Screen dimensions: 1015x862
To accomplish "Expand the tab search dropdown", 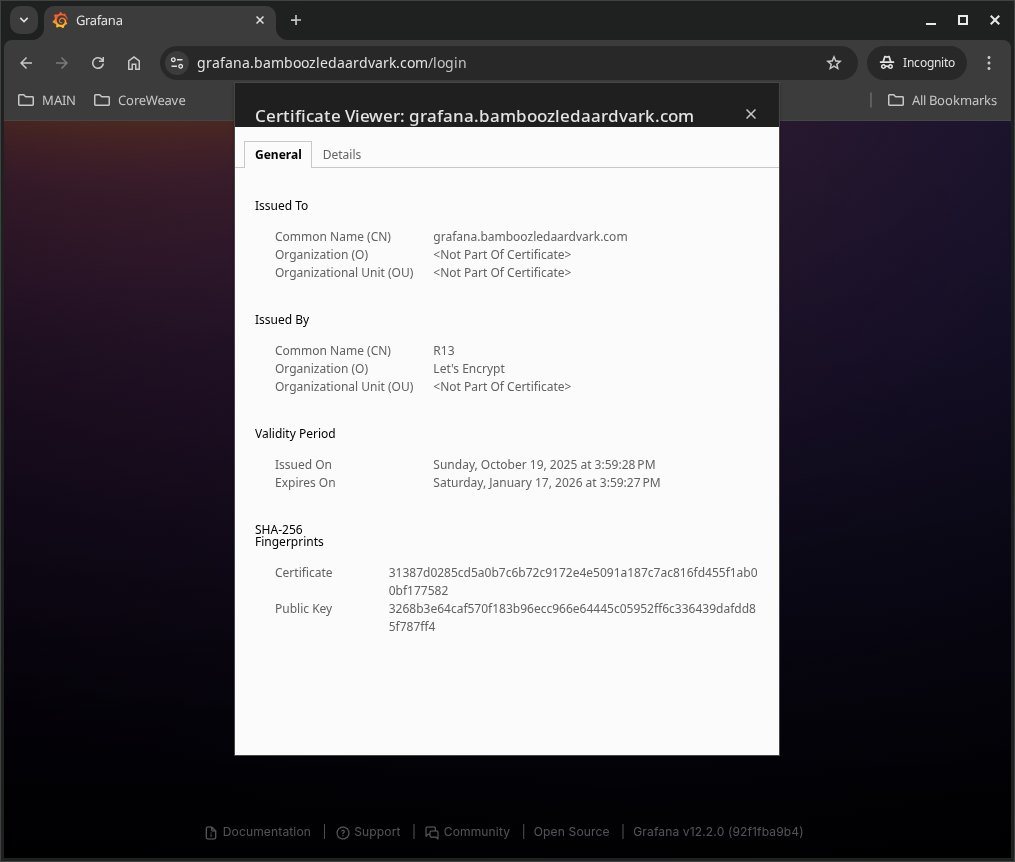I will point(24,20).
